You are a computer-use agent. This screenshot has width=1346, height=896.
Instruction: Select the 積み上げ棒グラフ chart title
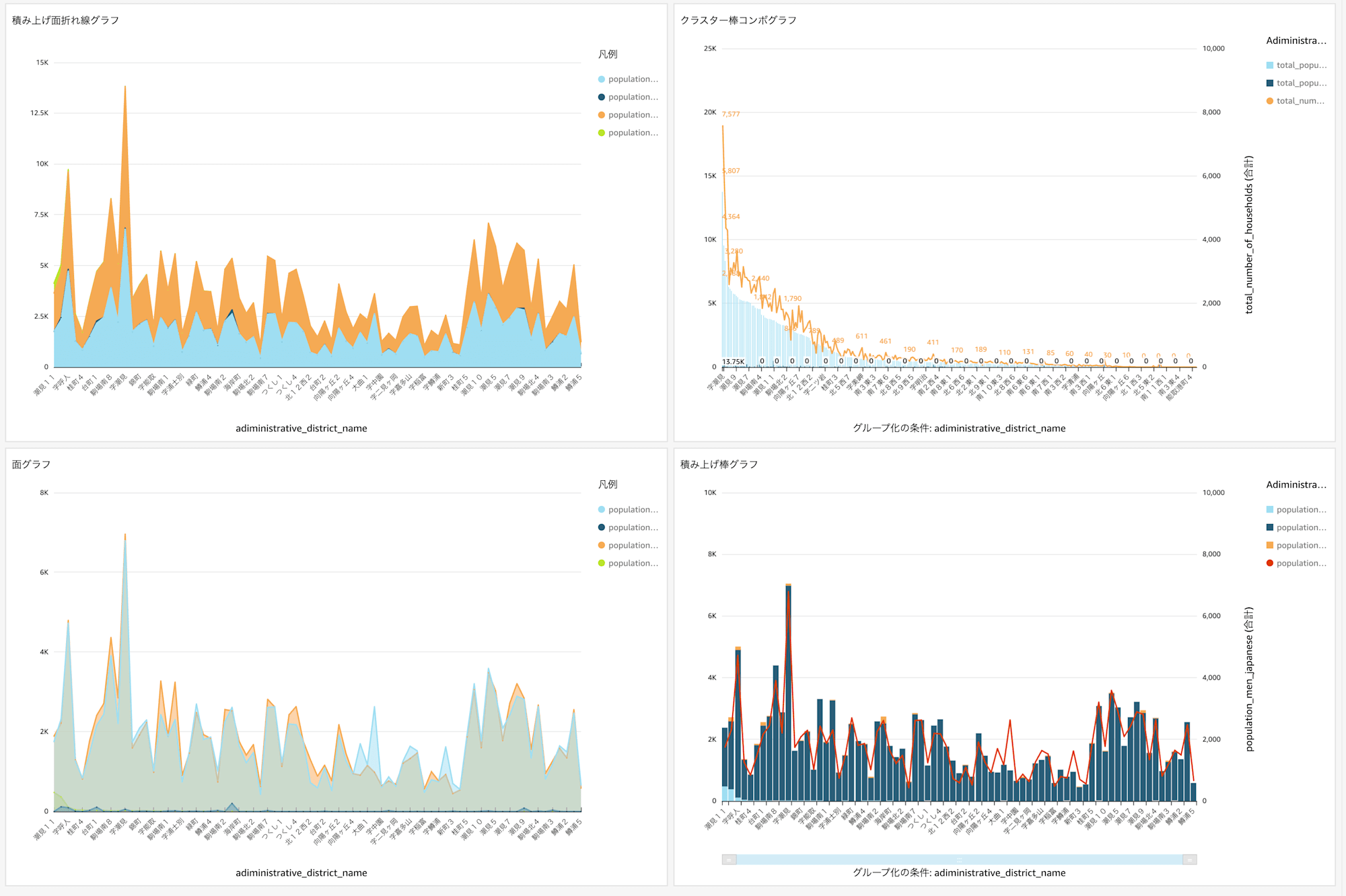coord(719,465)
